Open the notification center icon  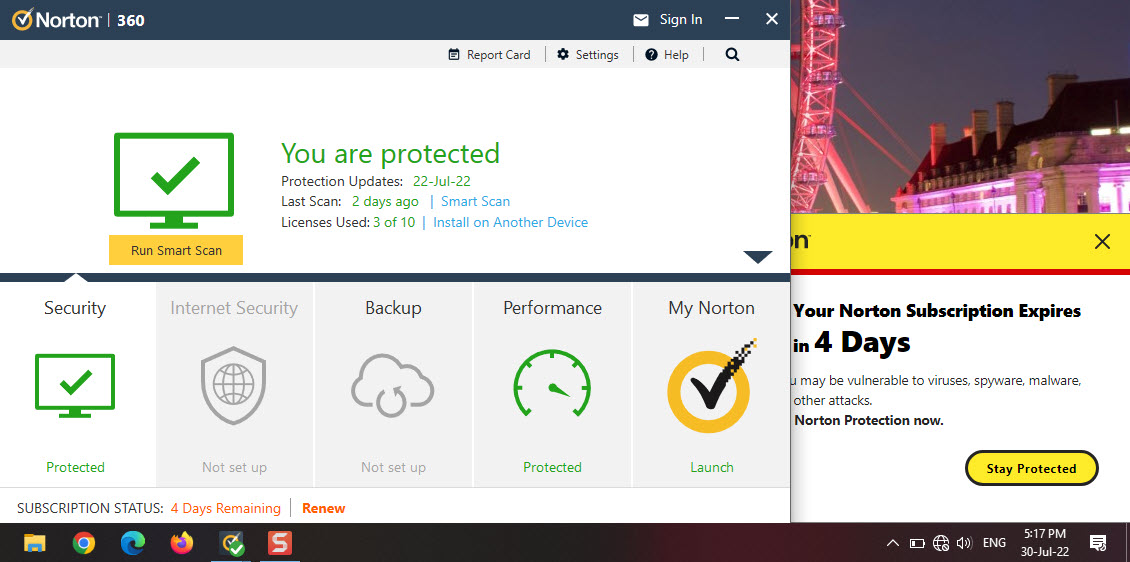coord(1098,543)
